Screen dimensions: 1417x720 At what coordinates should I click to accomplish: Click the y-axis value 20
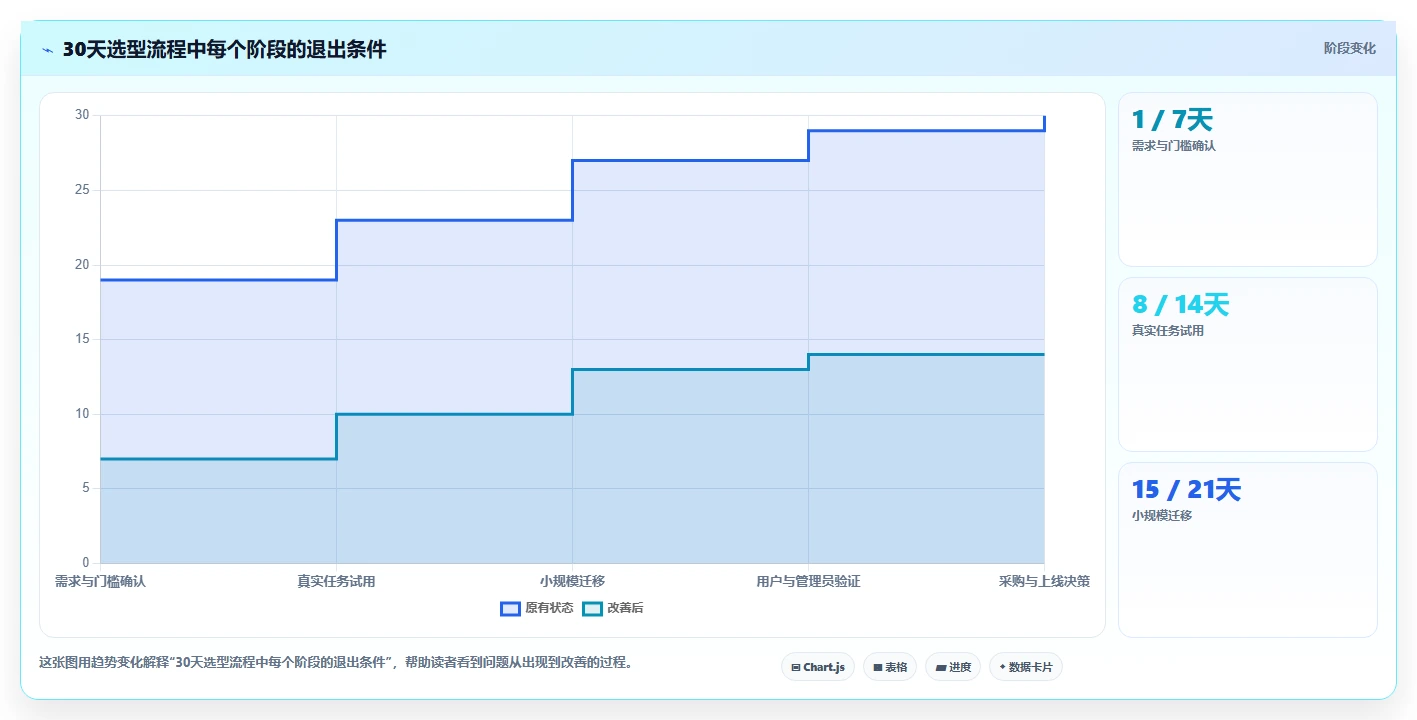(82, 265)
